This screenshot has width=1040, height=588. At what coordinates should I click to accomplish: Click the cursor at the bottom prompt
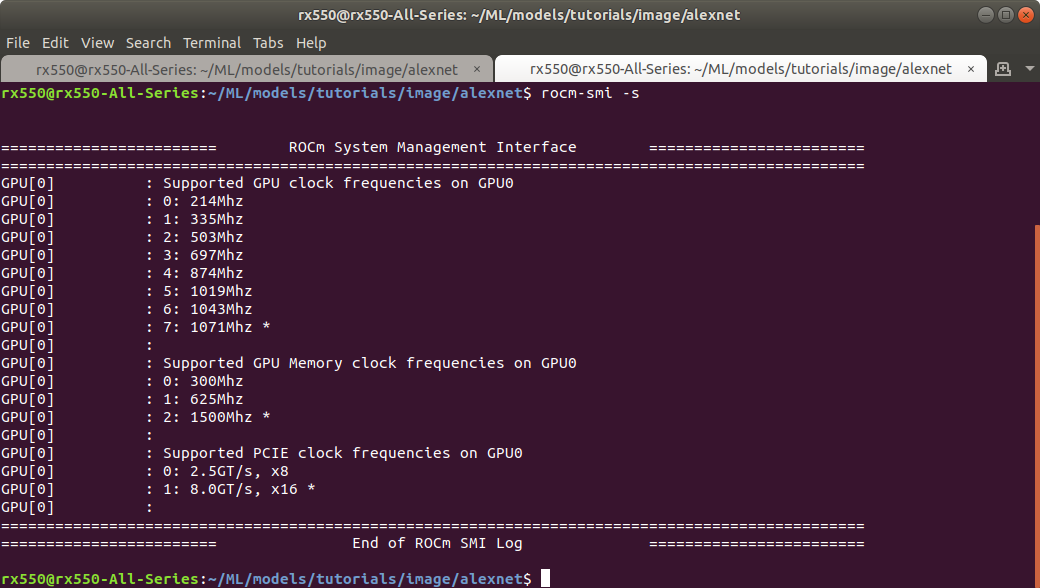[x=545, y=579]
